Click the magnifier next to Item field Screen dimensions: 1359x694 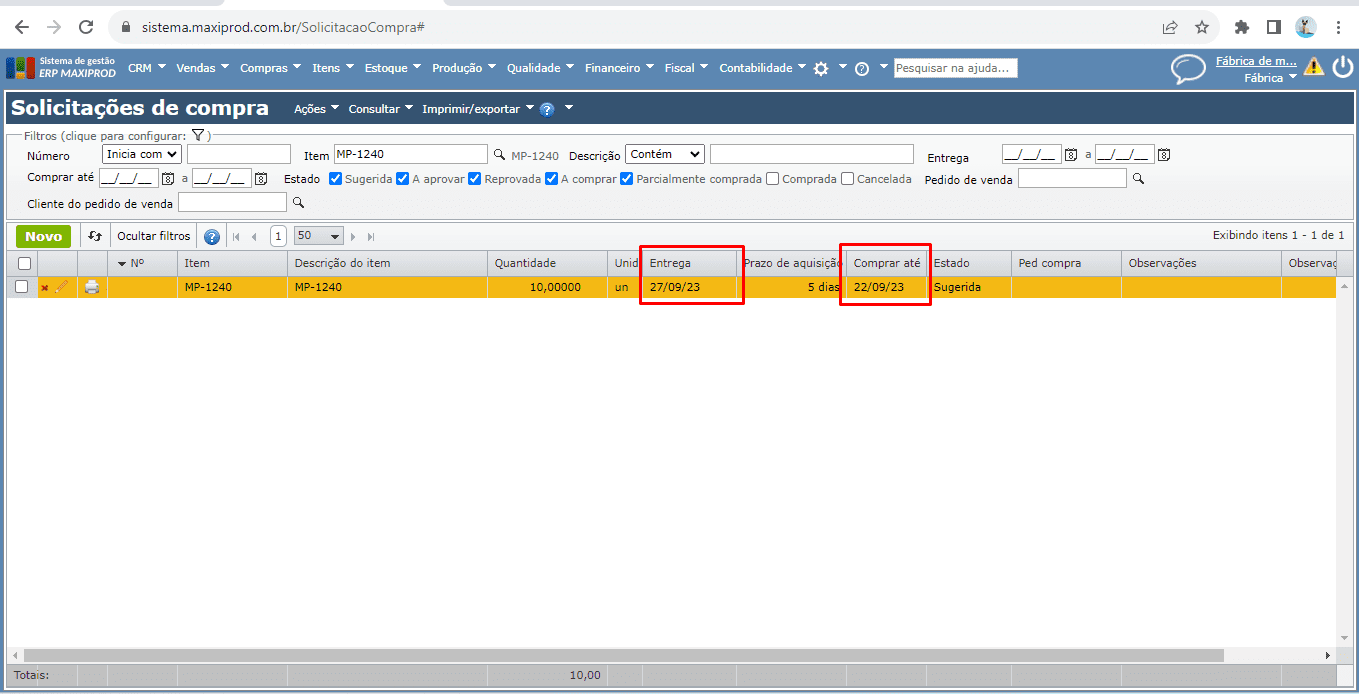pyautogui.click(x=499, y=155)
